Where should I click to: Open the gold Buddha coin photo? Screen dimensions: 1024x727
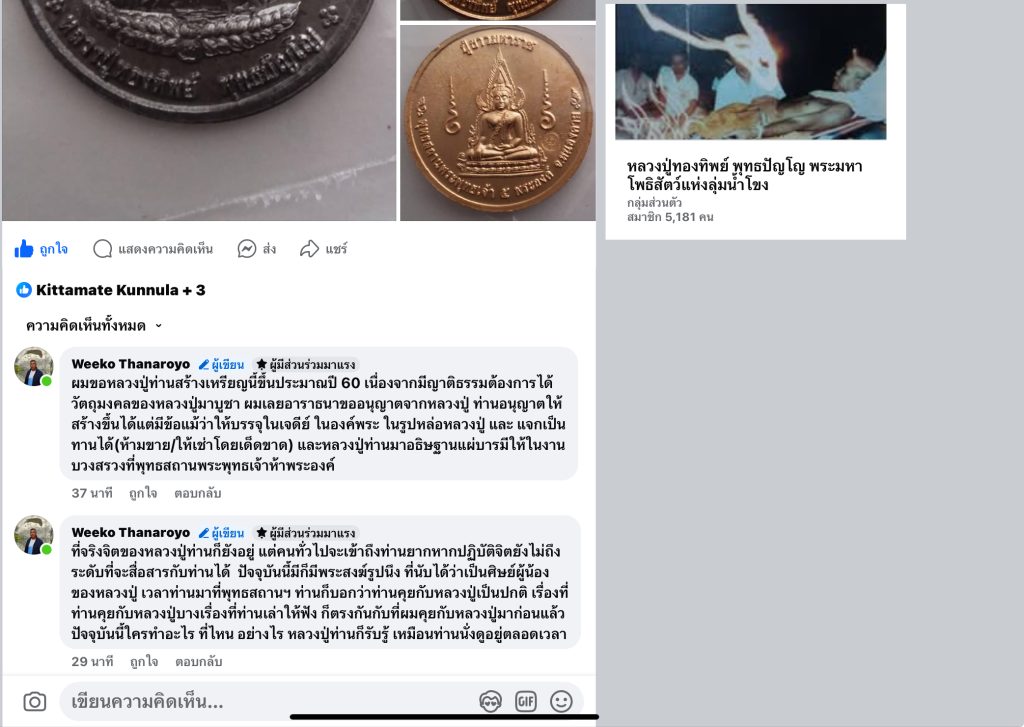pyautogui.click(x=498, y=123)
